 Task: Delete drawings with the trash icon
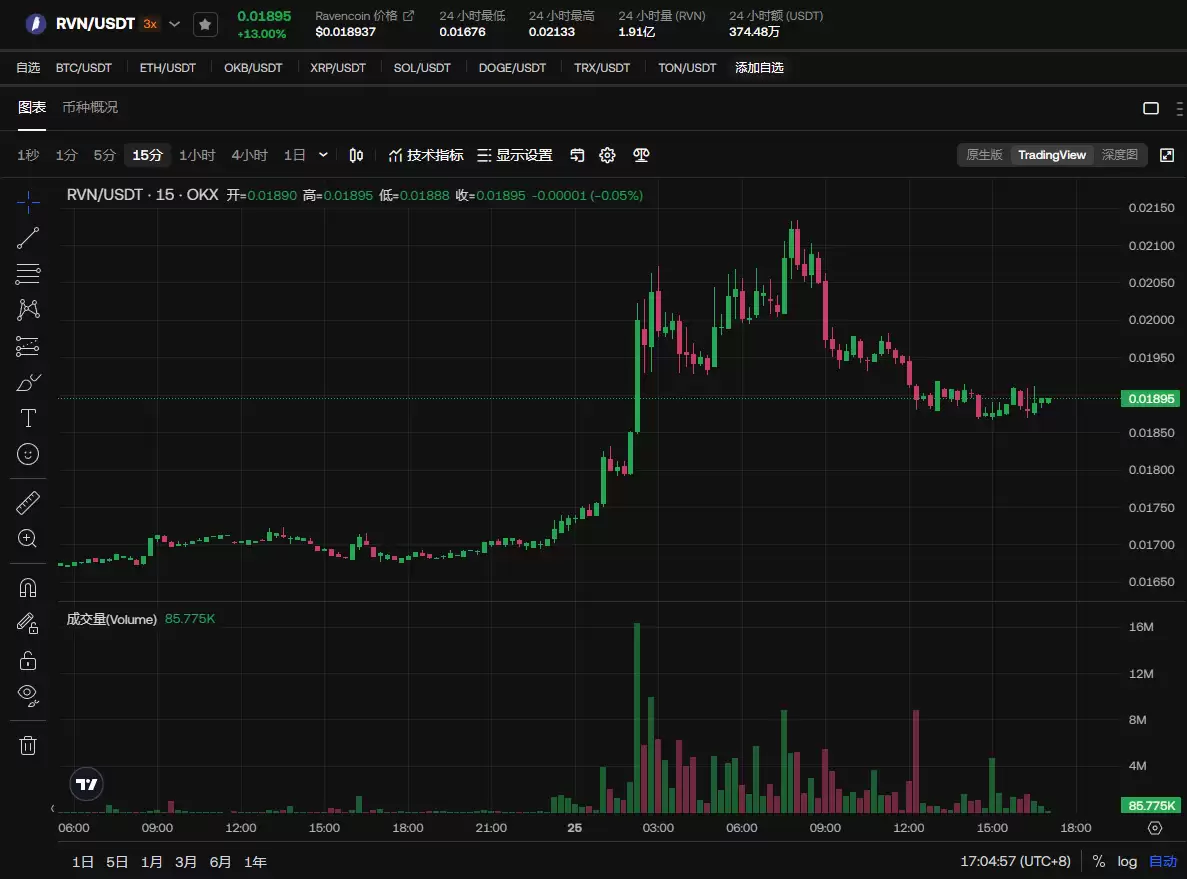(28, 745)
